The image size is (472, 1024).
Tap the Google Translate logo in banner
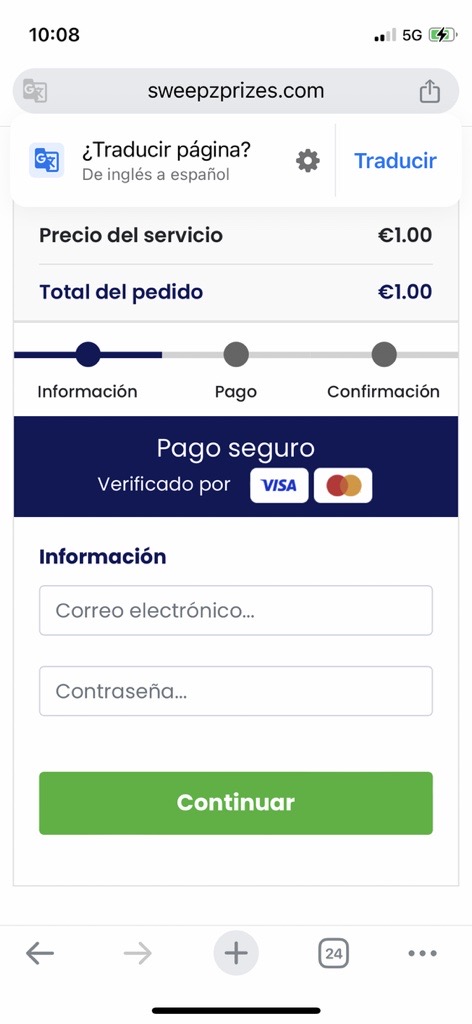tap(46, 161)
